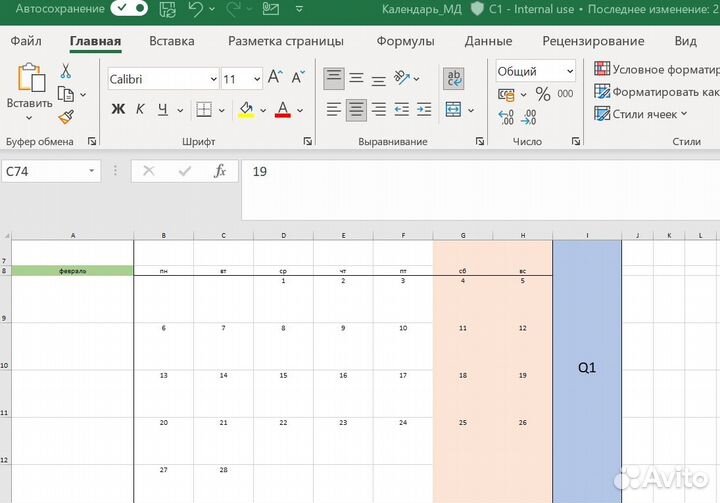Open Customize Quick Access Toolbar menu
The width and height of the screenshot is (720, 503).
coord(299,9)
